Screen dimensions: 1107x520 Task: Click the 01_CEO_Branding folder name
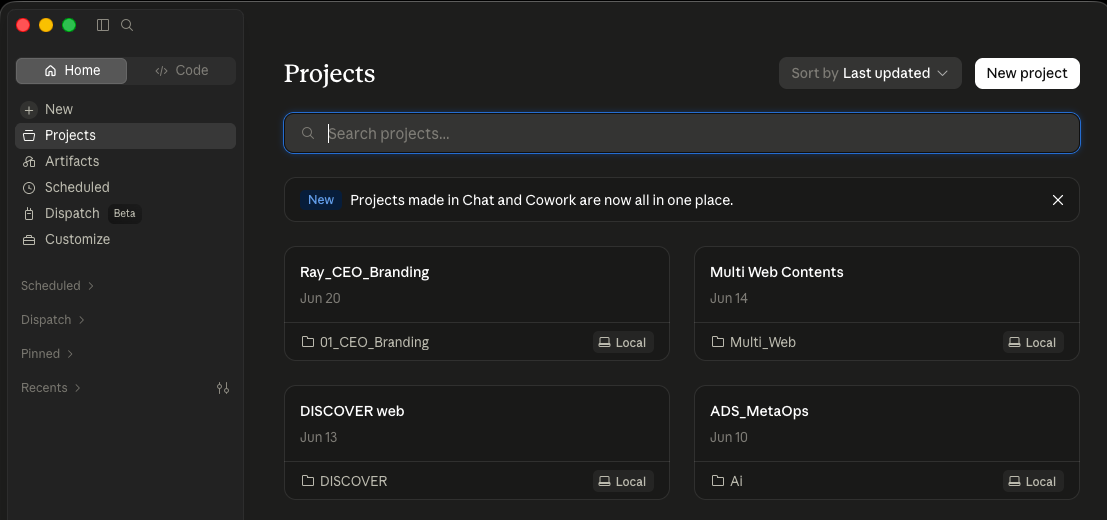tap(374, 342)
